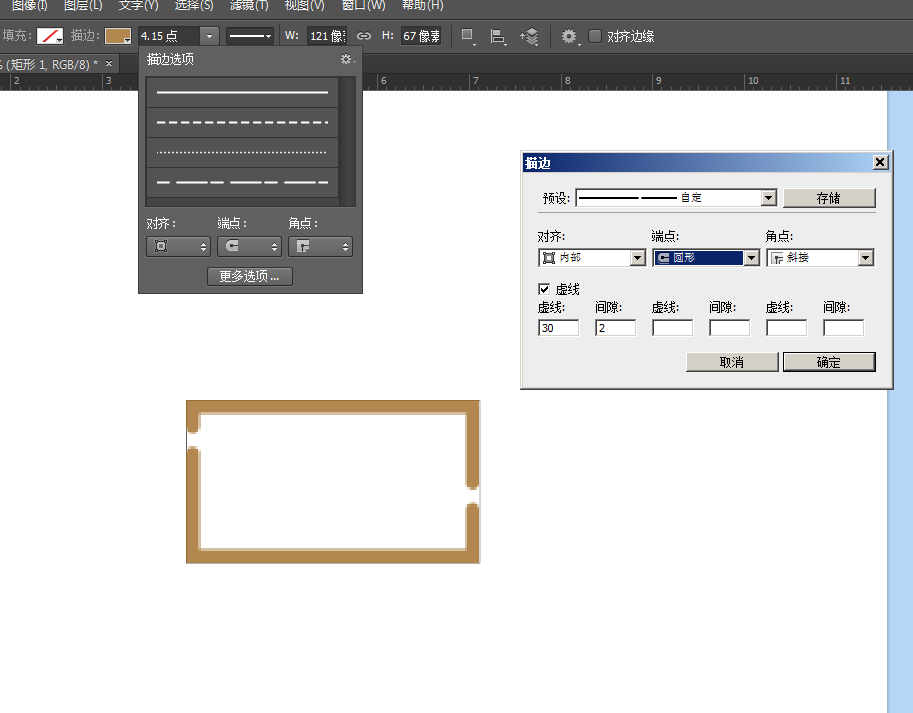This screenshot has width=913, height=713.
Task: Choose the solid line stroke preset
Action: [242, 92]
